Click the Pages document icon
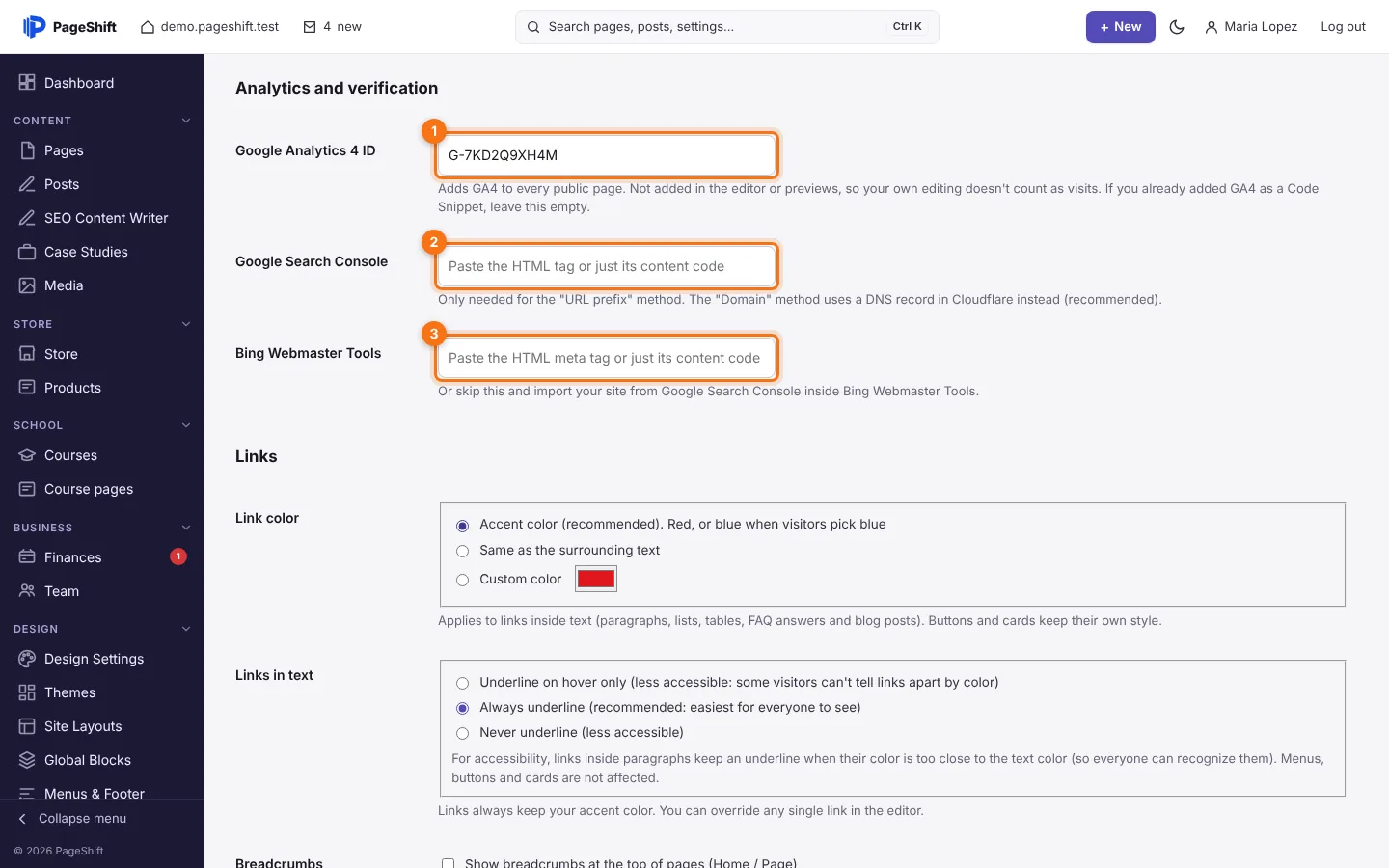This screenshot has height=868, width=1389. pyautogui.click(x=27, y=150)
